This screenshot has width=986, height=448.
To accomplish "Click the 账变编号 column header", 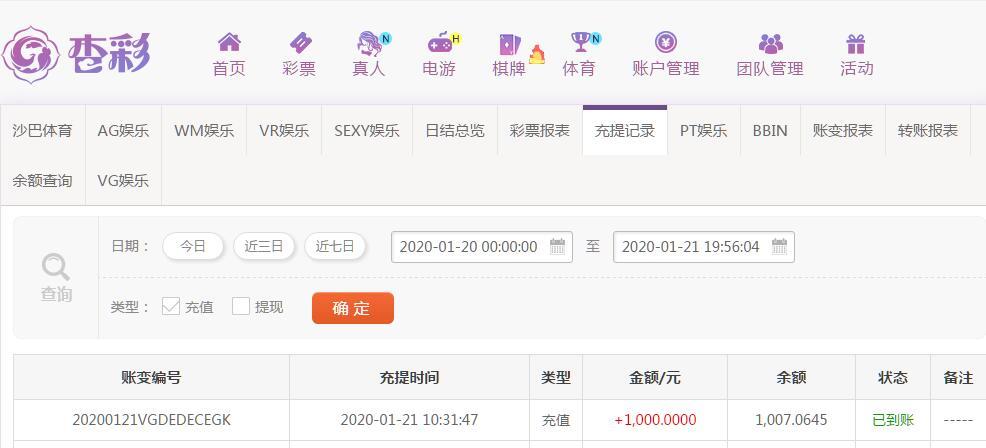I will tap(152, 378).
